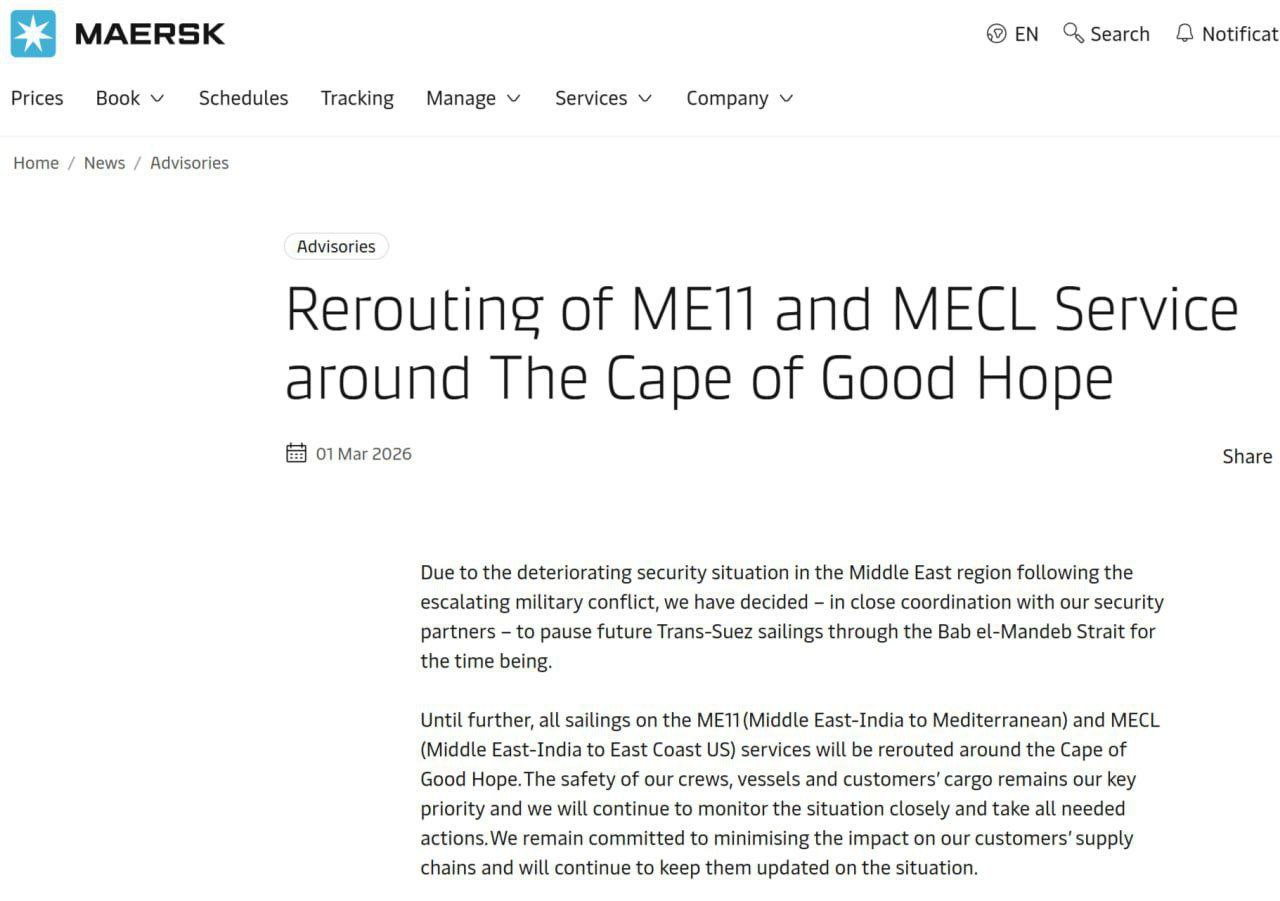Click the Advisories category tag
This screenshot has height=901, width=1280.
[336, 246]
